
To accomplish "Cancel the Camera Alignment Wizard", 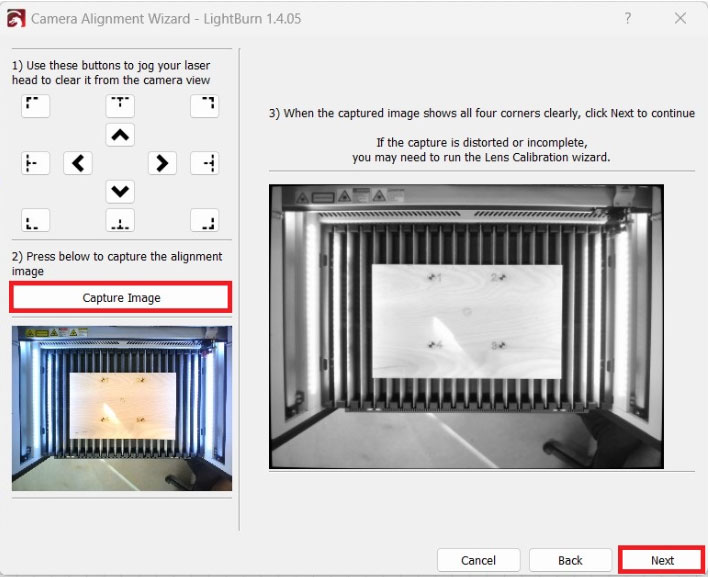I will 478,560.
